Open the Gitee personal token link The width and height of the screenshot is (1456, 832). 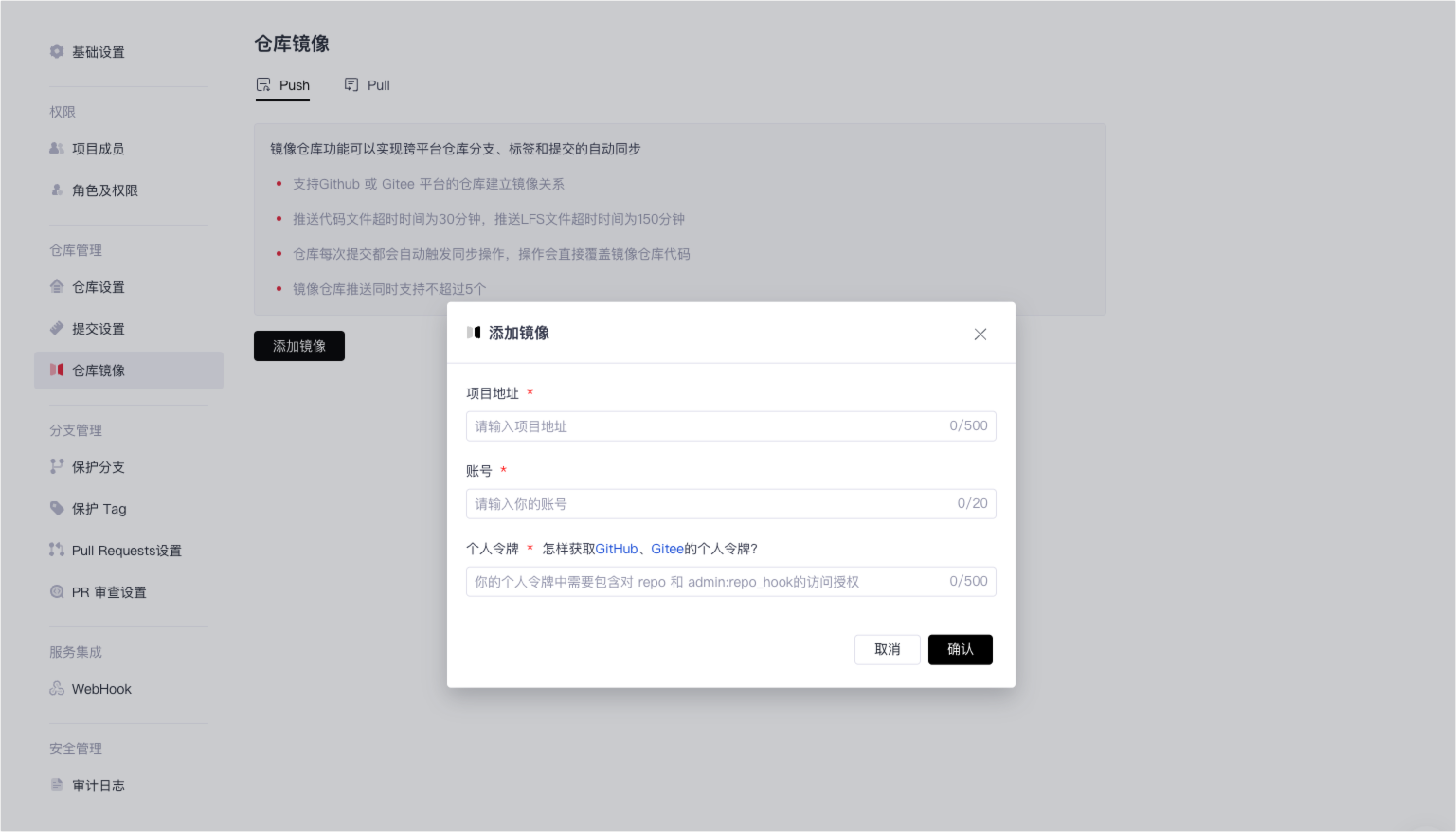tap(667, 549)
